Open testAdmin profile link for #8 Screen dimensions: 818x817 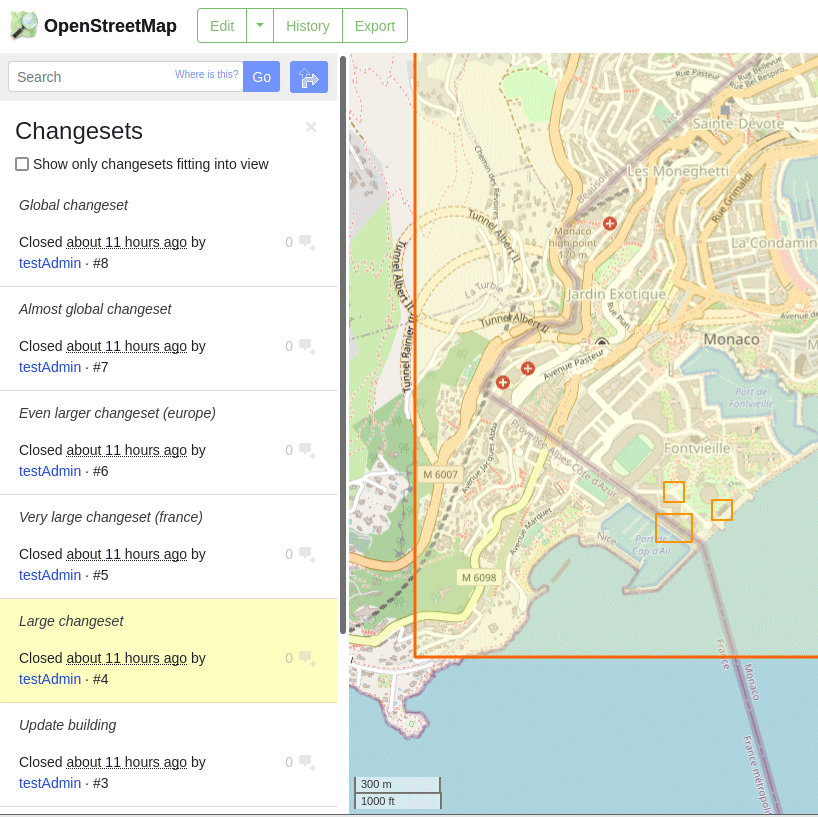coord(50,263)
